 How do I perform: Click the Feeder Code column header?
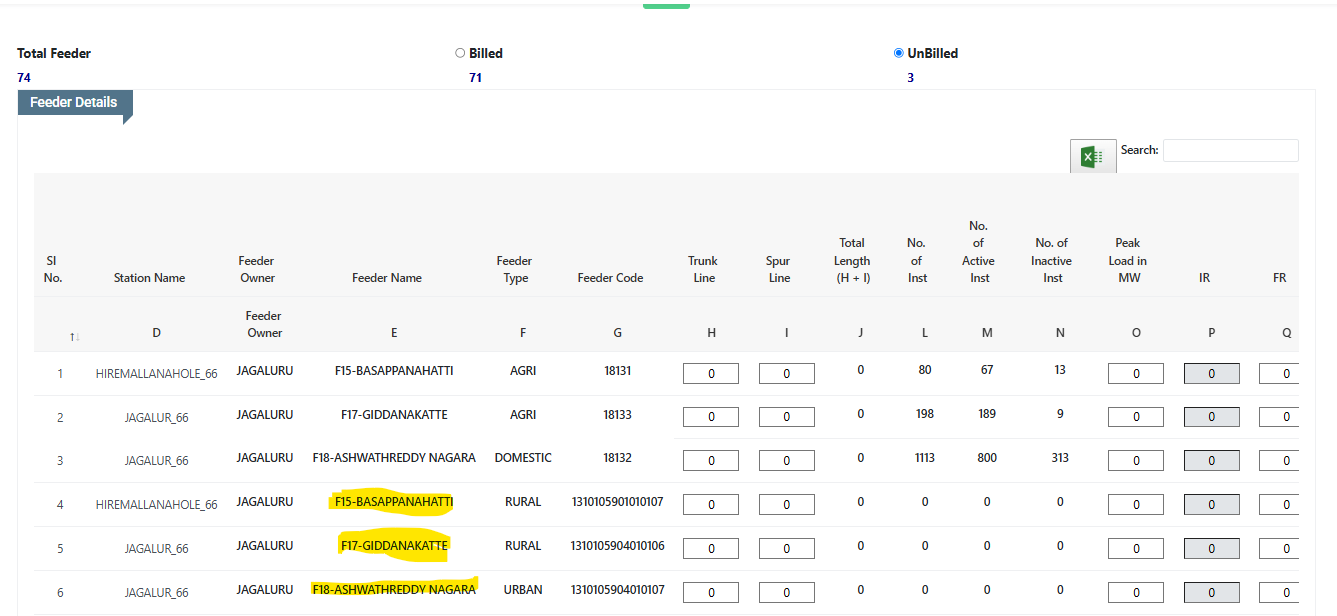point(610,278)
